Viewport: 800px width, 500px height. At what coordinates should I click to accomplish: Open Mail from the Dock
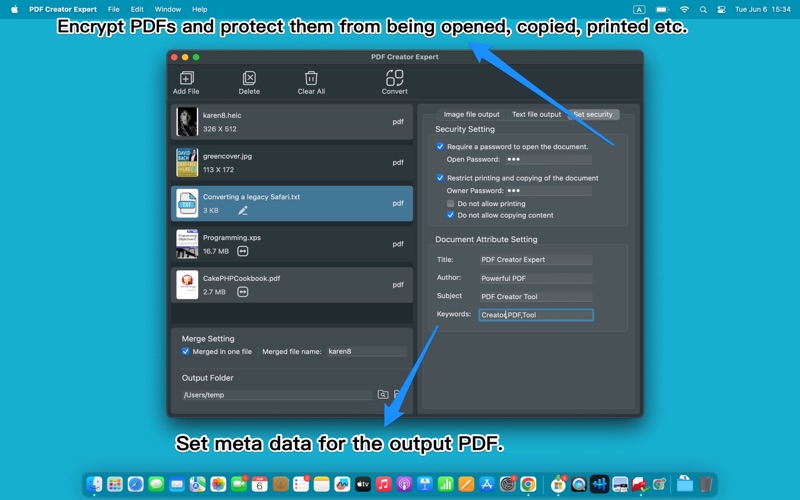pyautogui.click(x=177, y=484)
